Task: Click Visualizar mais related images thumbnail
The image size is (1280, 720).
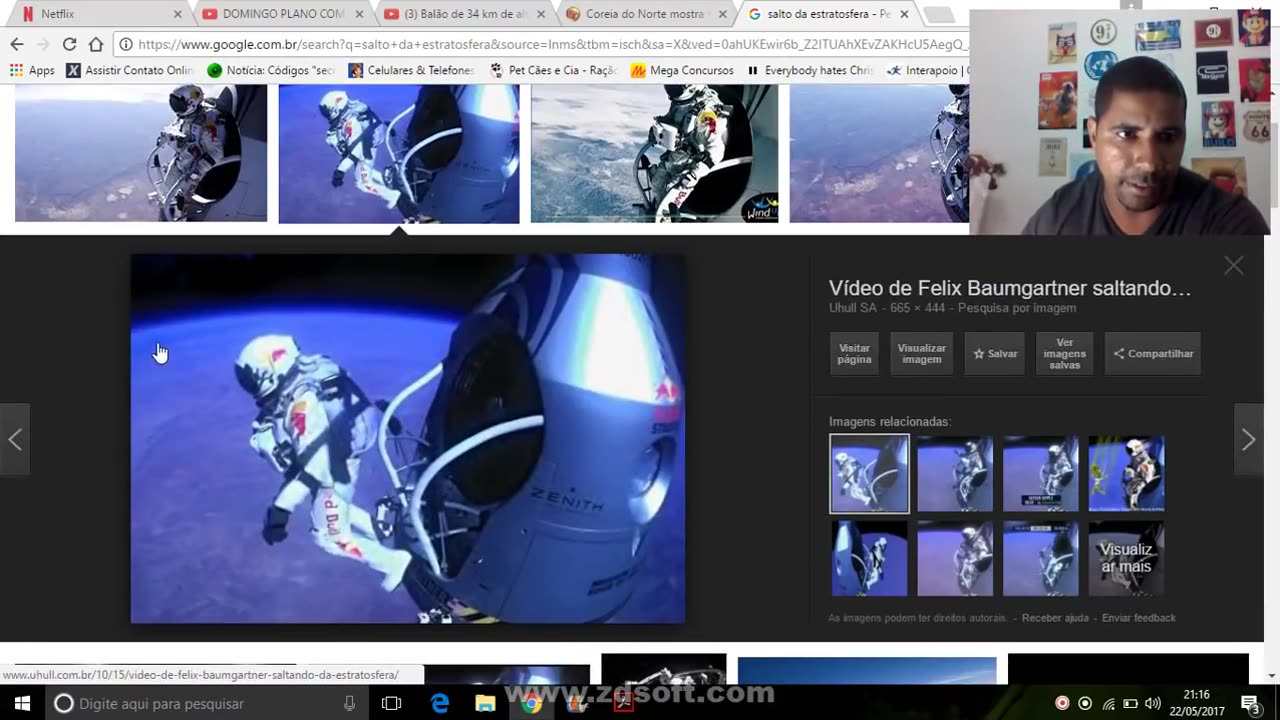Action: tap(1126, 559)
